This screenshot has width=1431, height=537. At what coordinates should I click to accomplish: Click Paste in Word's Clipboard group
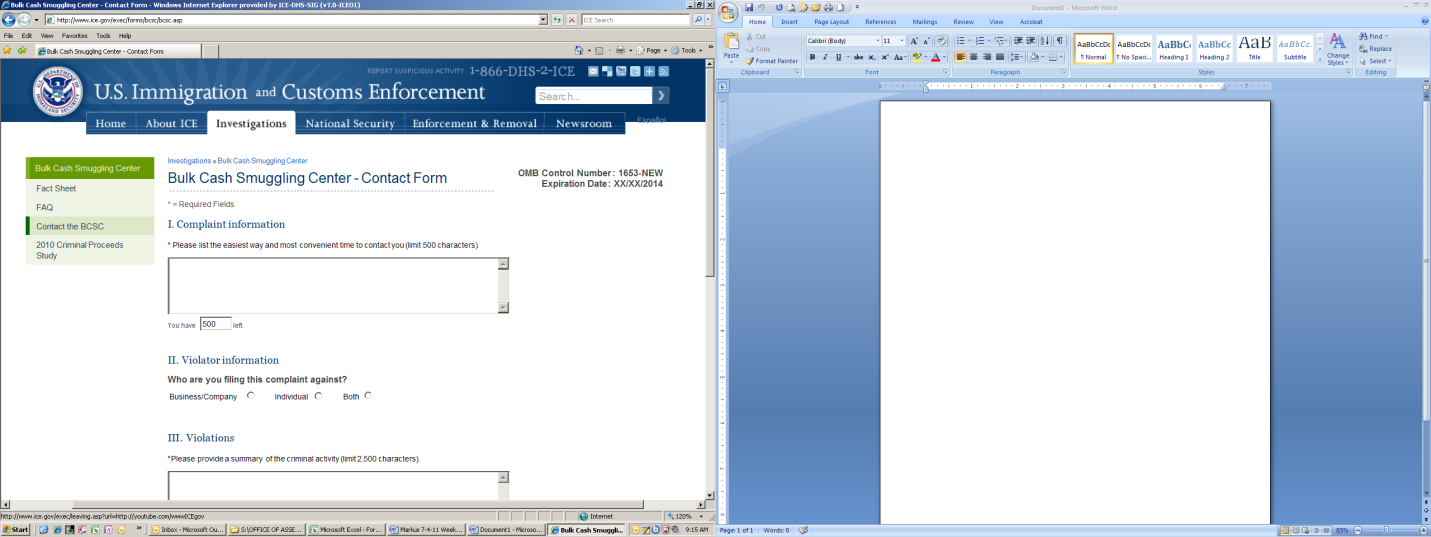point(732,47)
